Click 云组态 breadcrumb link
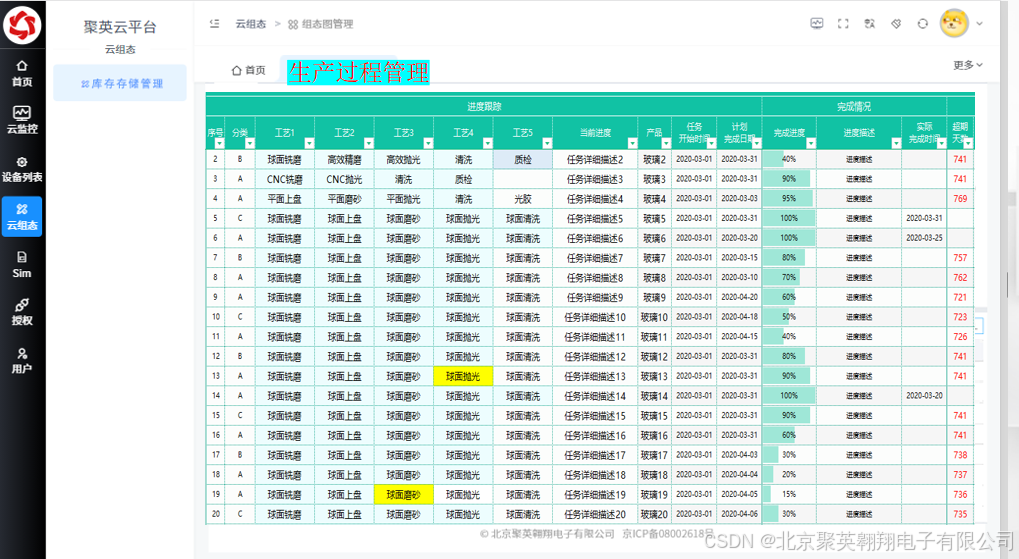Image resolution: width=1019 pixels, height=559 pixels. tap(251, 24)
